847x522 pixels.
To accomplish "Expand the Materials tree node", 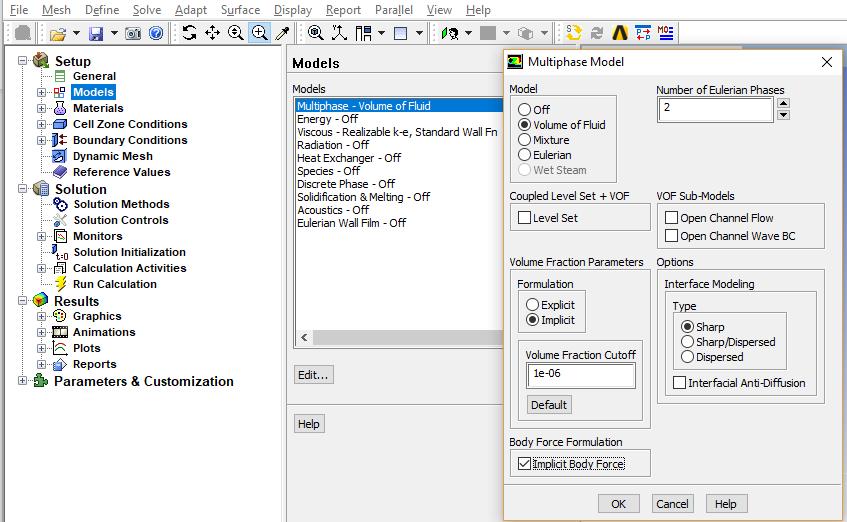I will coord(42,108).
